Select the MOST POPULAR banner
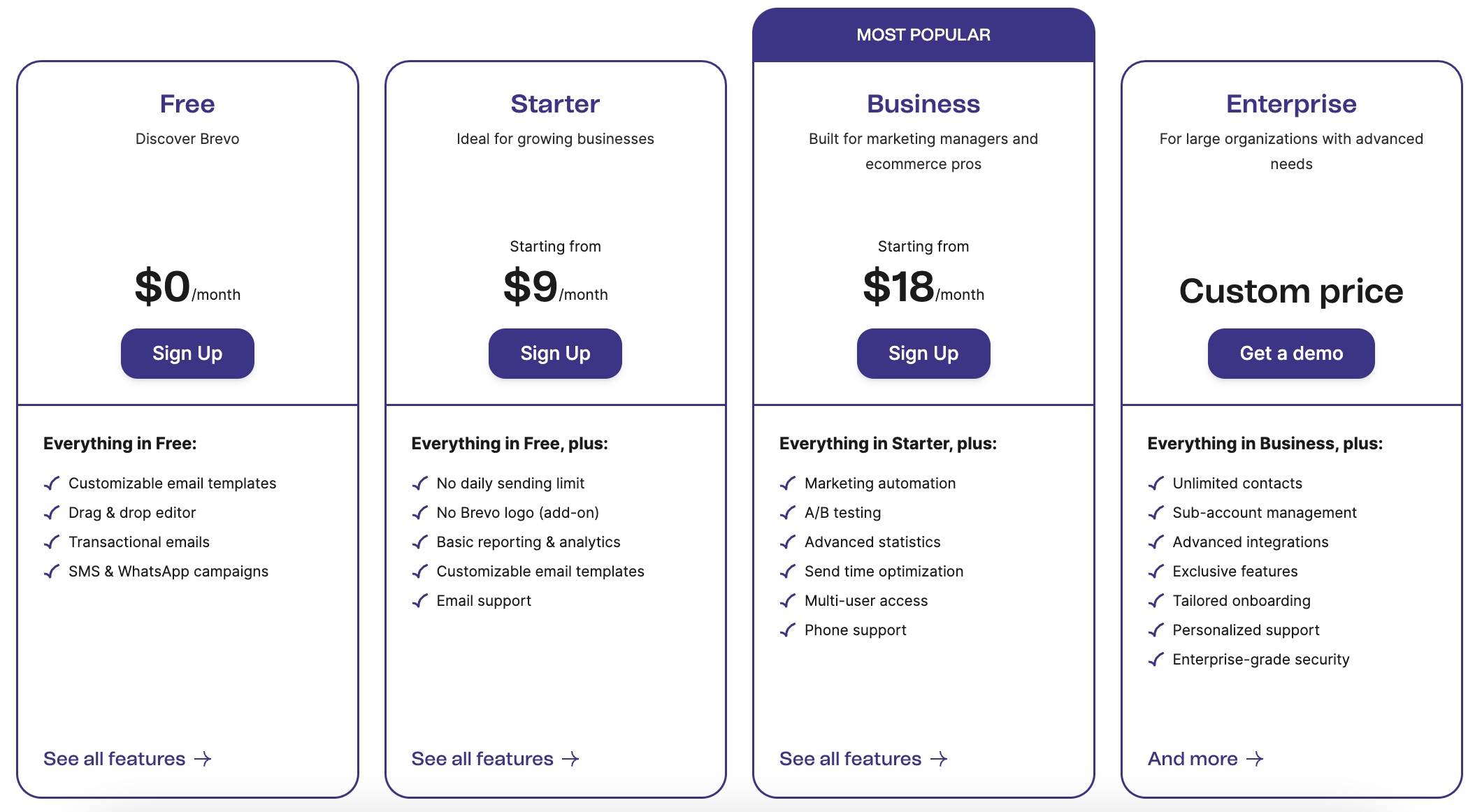This screenshot has width=1475, height=812. [923, 35]
